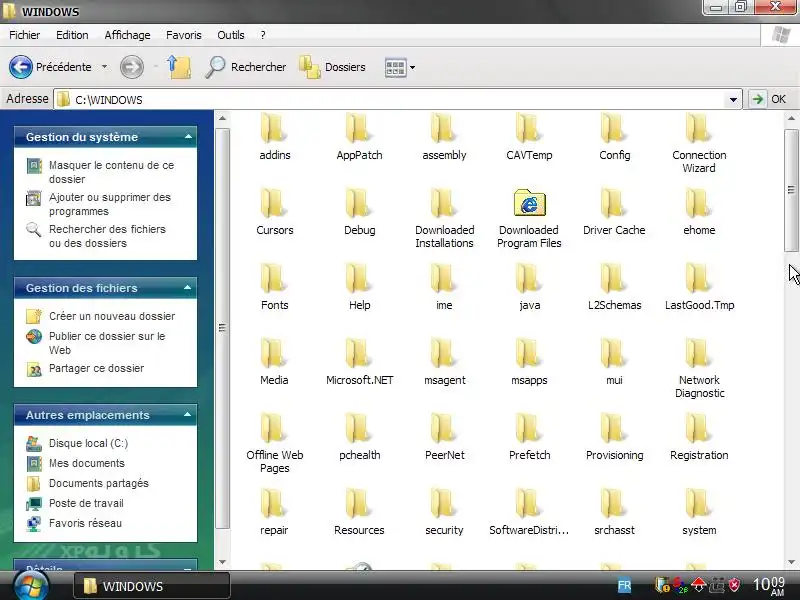The height and width of the screenshot is (600, 800).
Task: Click the Start orb button
Action: (31, 585)
